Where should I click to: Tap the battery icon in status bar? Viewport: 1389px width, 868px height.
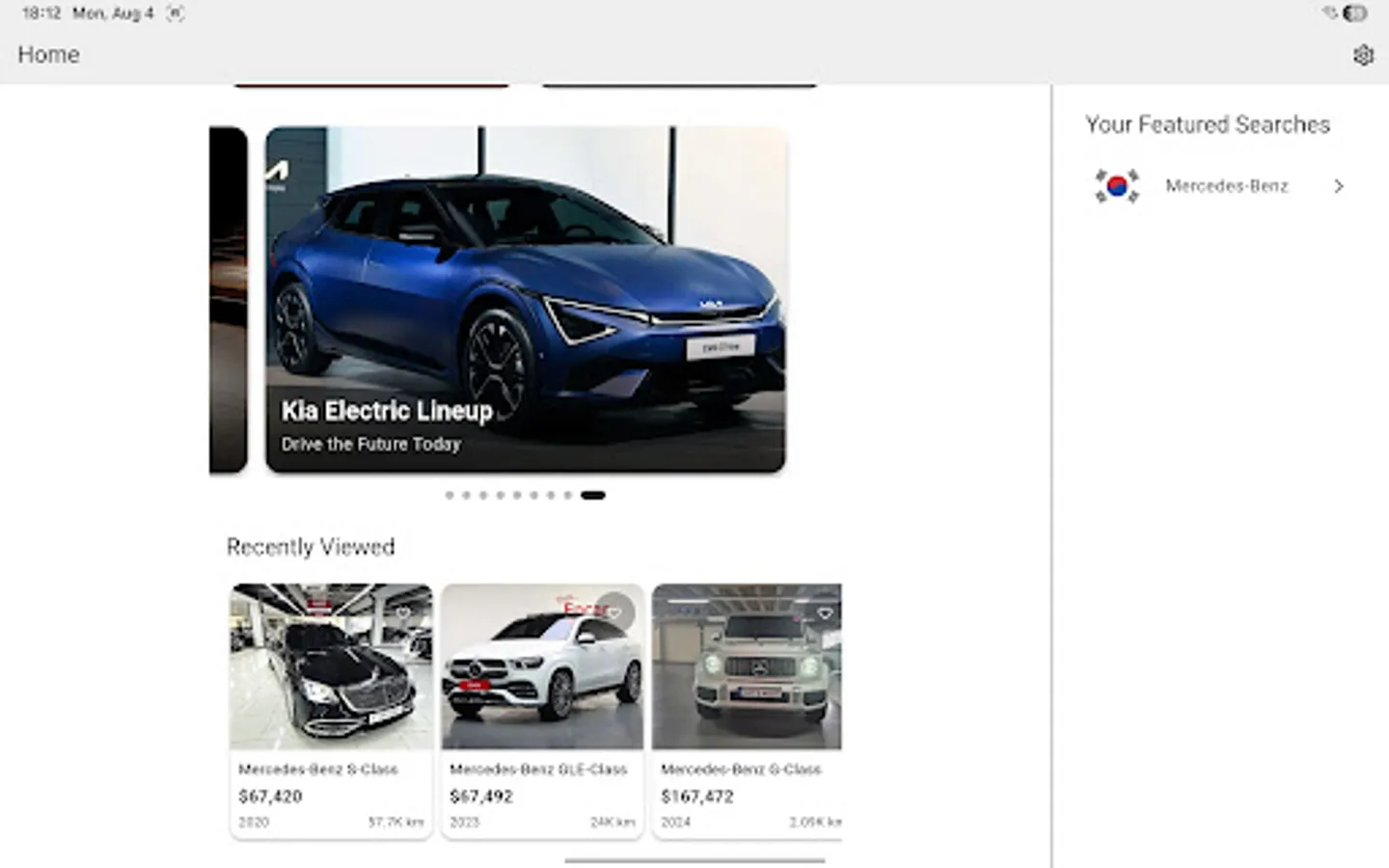coord(1355,14)
